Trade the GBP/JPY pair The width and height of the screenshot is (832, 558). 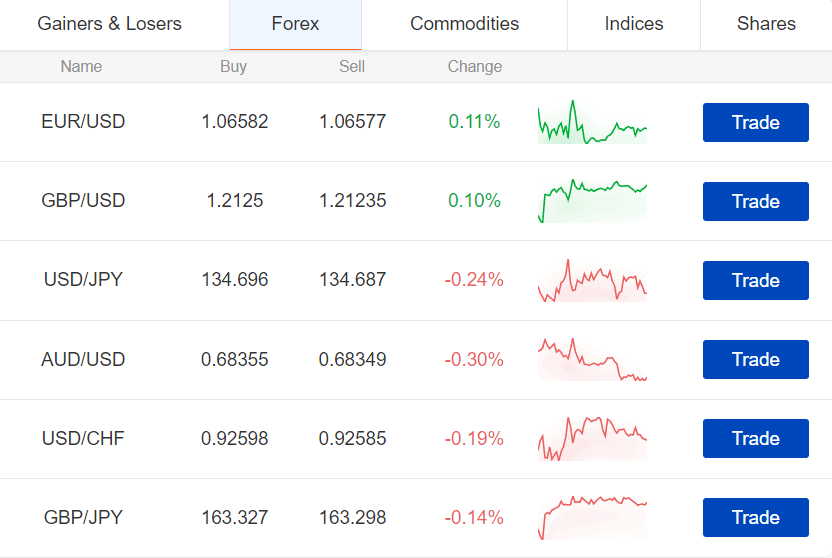[x=756, y=518]
